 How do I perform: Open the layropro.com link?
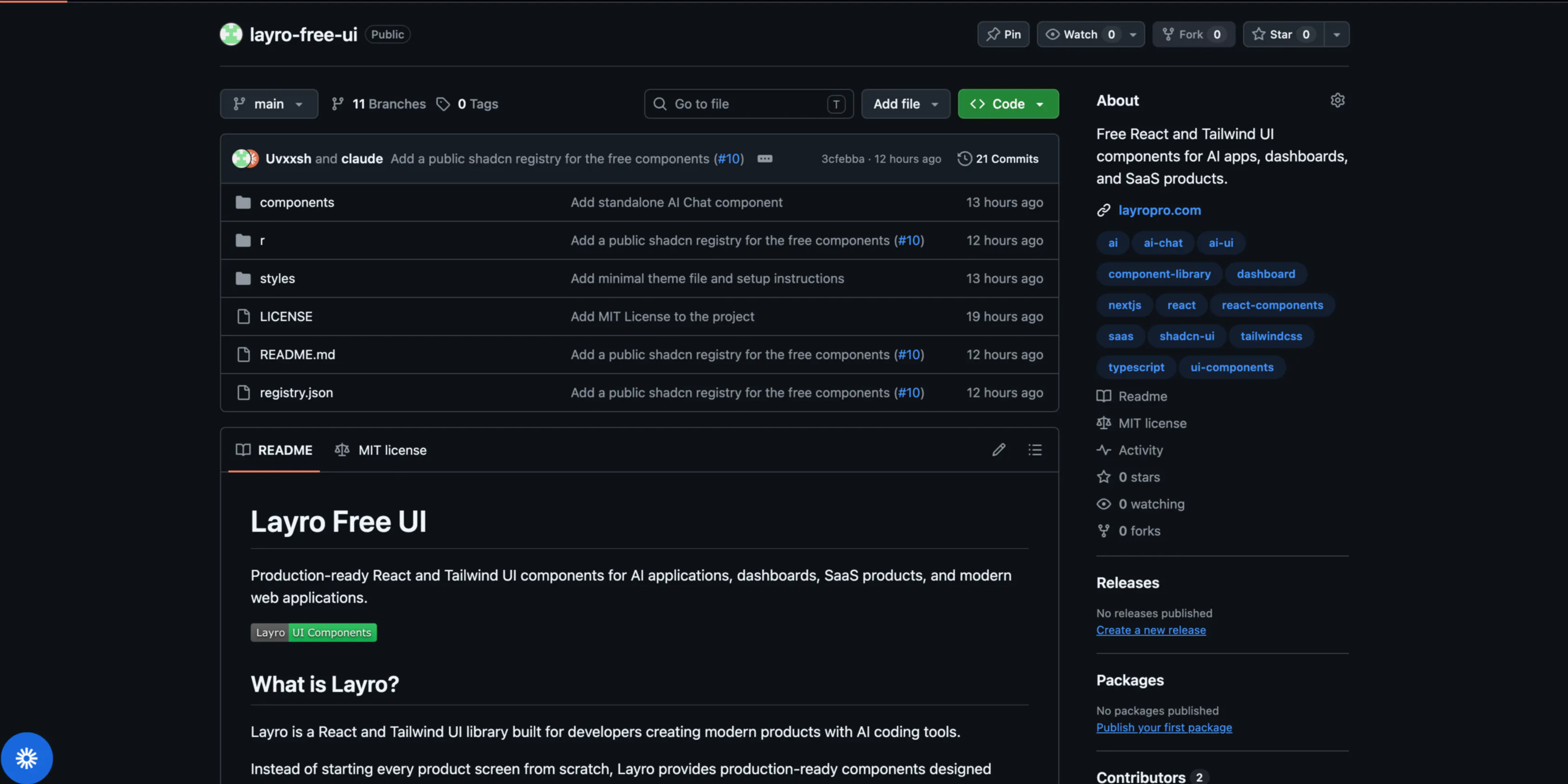[x=1159, y=210]
